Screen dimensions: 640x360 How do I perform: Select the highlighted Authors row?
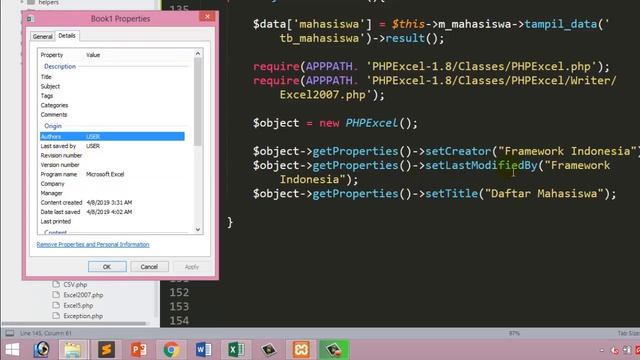coord(112,136)
